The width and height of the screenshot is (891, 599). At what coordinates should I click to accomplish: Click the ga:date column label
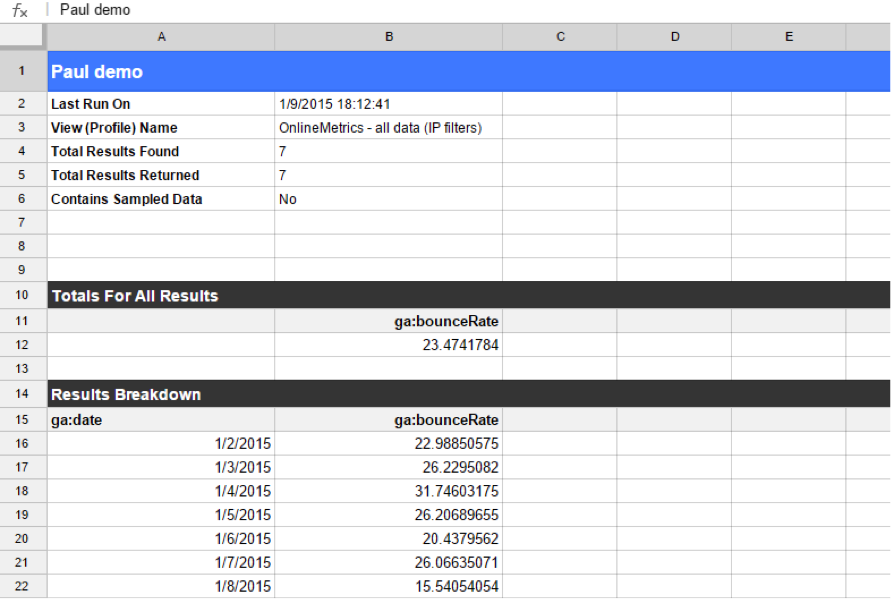pyautogui.click(x=161, y=420)
